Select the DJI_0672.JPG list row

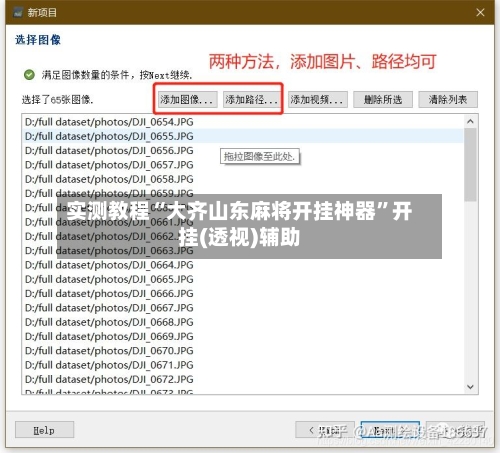(243, 379)
